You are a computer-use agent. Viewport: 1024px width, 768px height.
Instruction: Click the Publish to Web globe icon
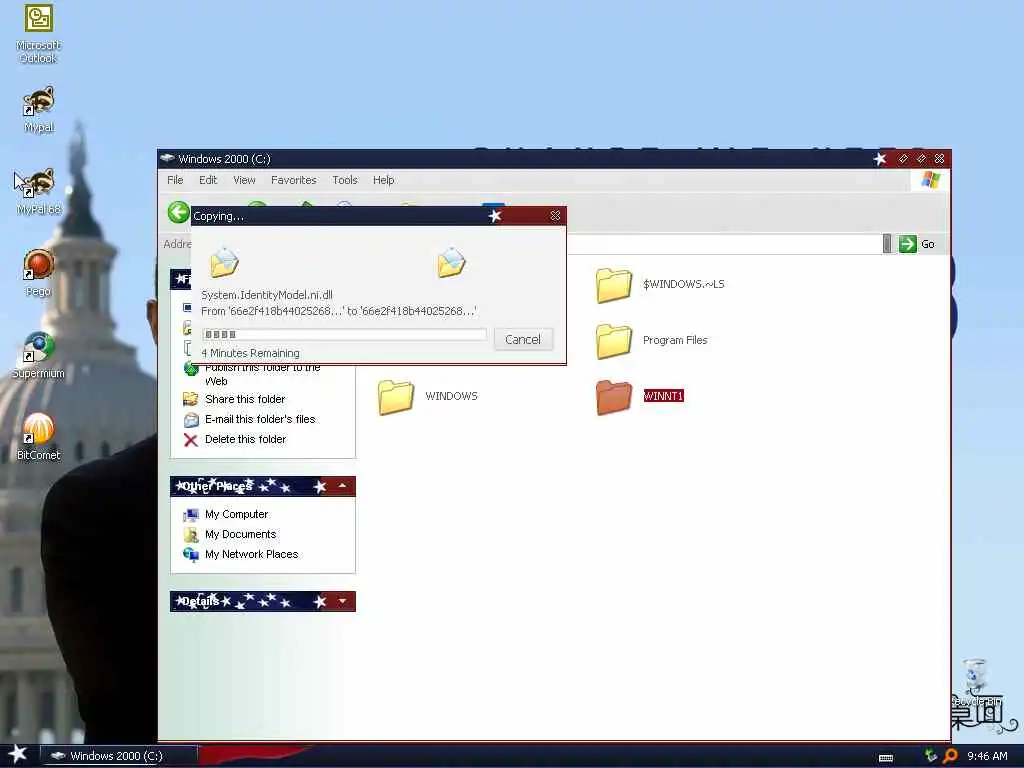191,370
